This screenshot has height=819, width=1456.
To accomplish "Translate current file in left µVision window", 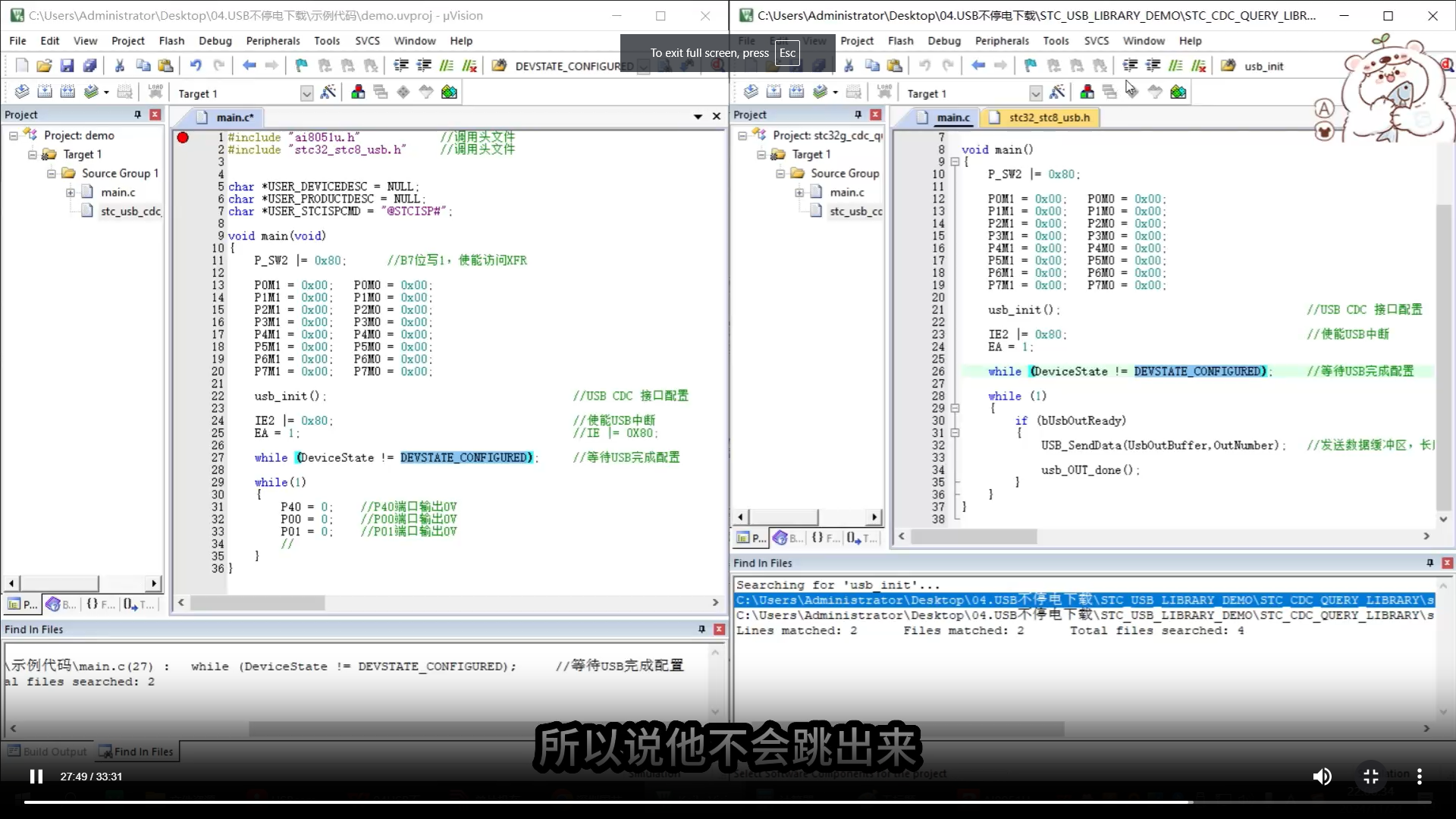I will (x=22, y=92).
